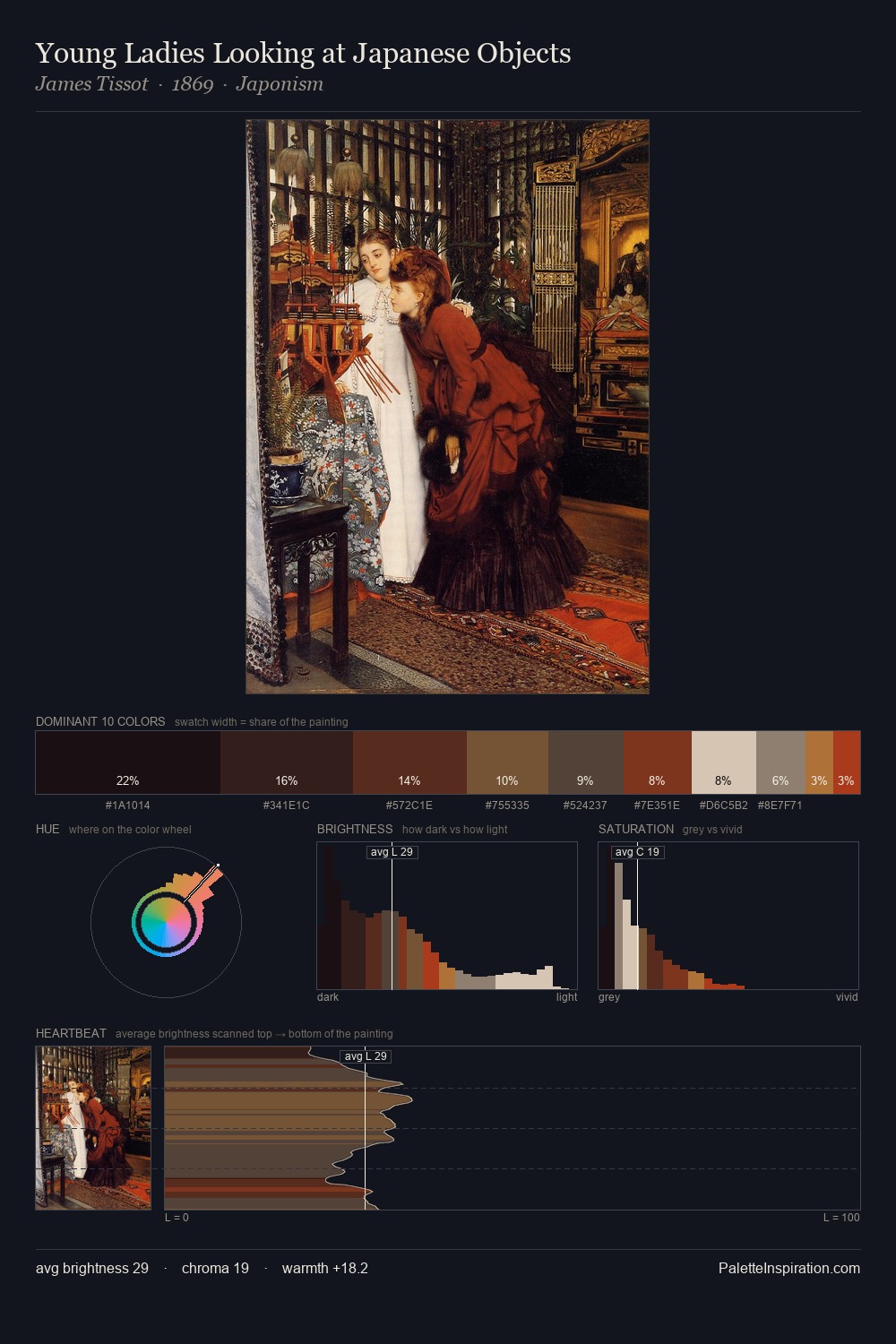Click the hex code #341E1C
The image size is (896, 1344).
click(287, 806)
